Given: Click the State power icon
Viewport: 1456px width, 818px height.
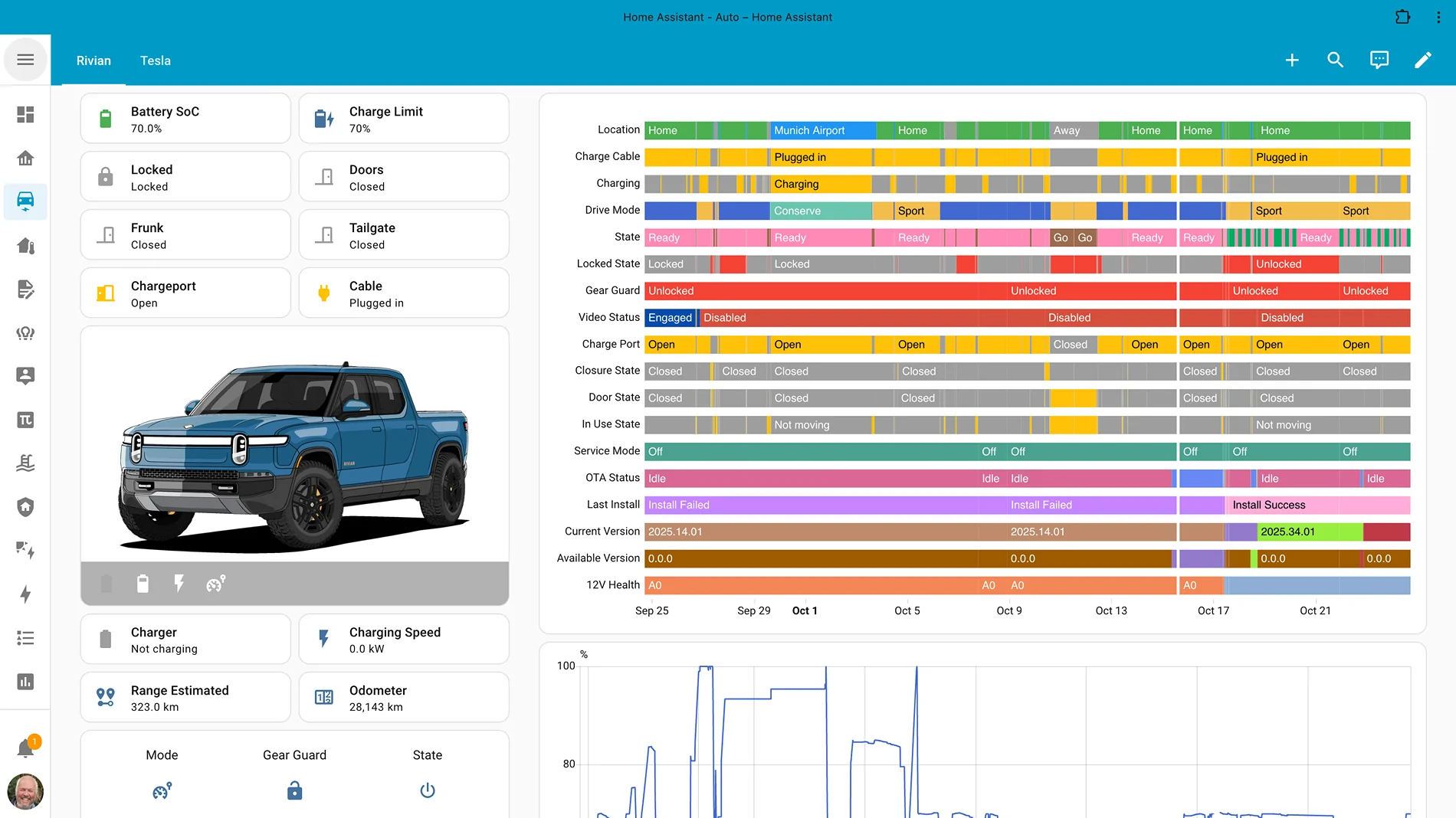Looking at the screenshot, I should tap(428, 790).
